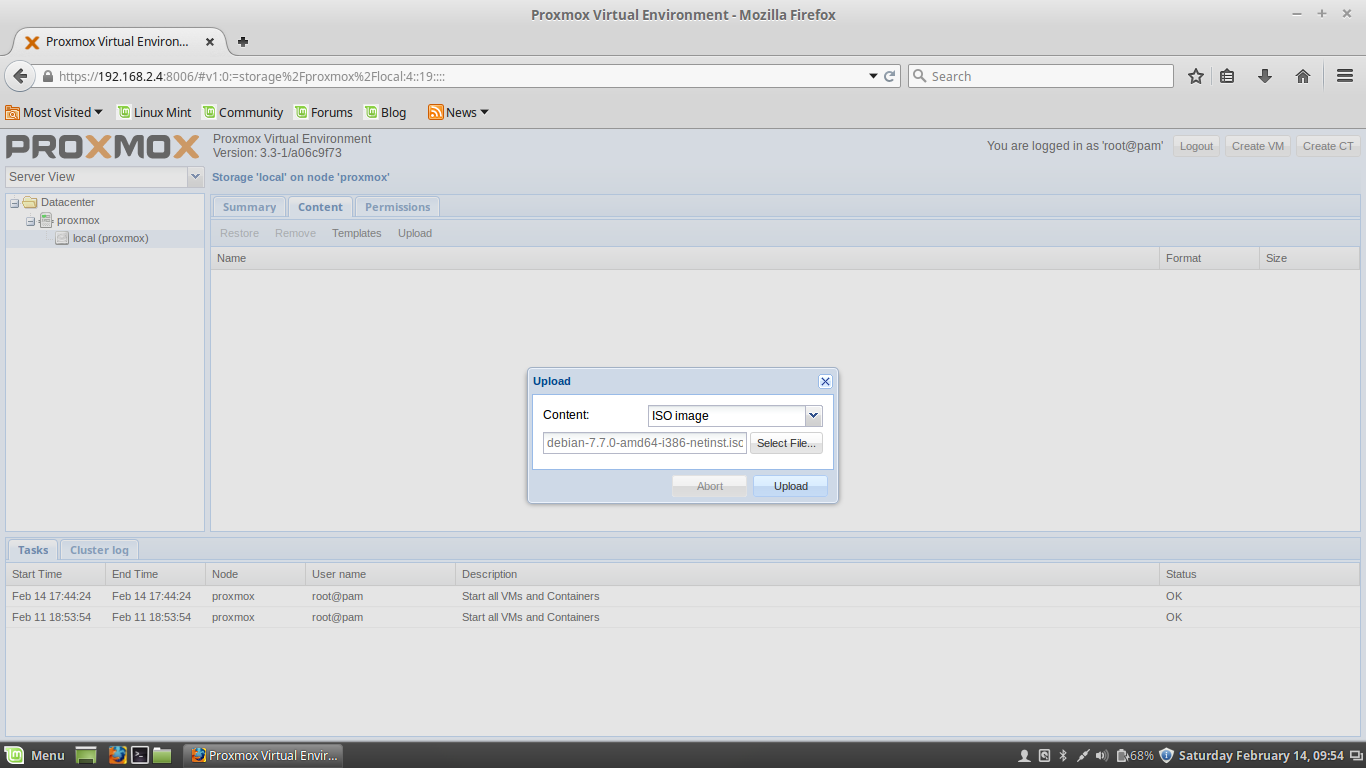The width and height of the screenshot is (1366, 768).
Task: Click the Upload button in the dialog
Action: [791, 486]
